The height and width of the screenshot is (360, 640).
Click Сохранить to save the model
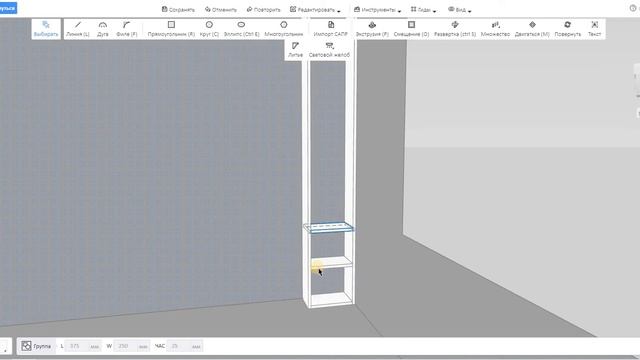[x=178, y=9]
